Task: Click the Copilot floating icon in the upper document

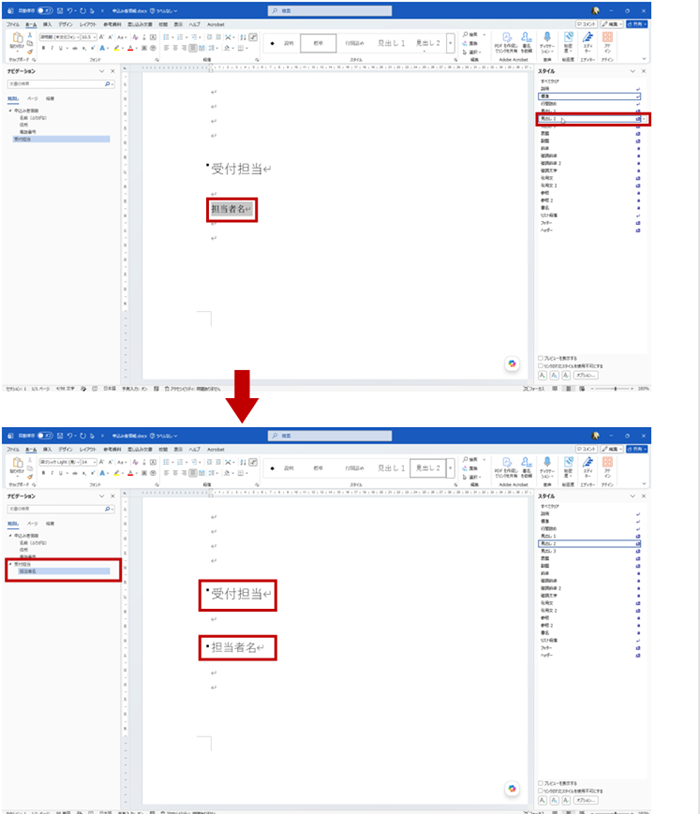Action: (512, 363)
